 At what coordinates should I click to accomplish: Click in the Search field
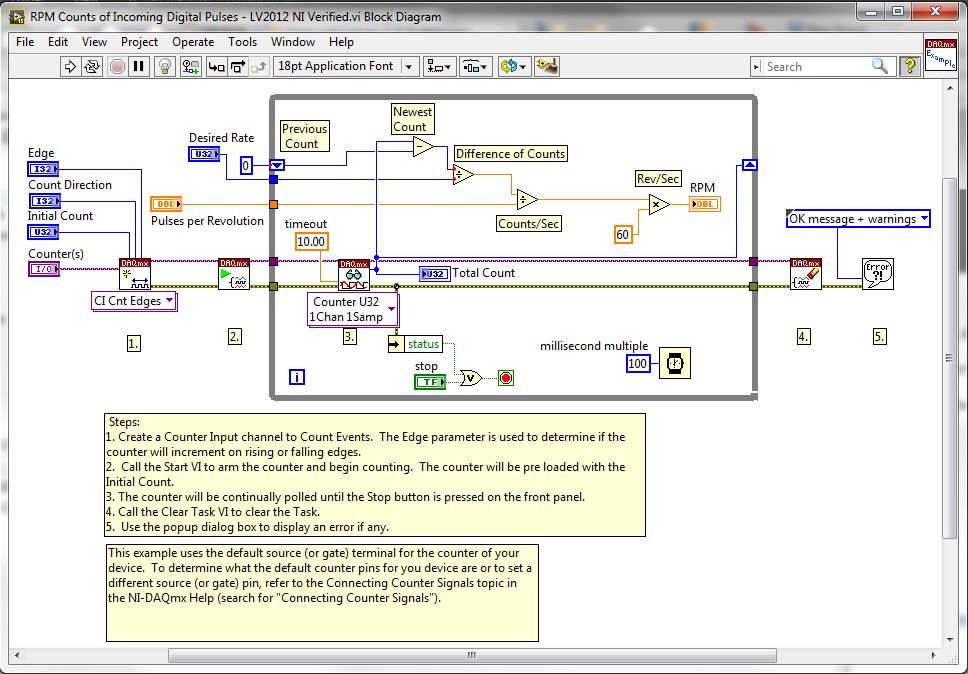815,67
